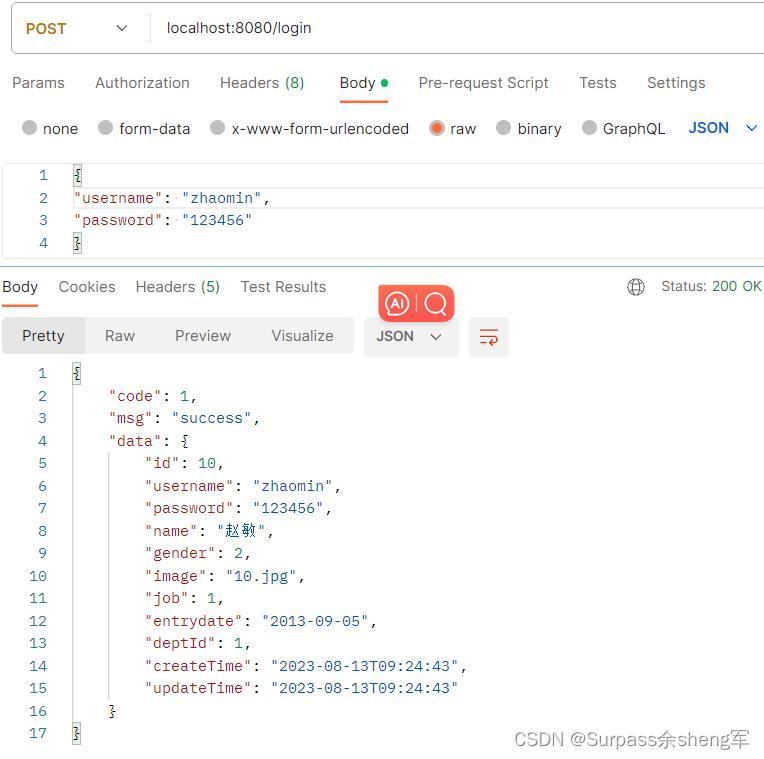Open the blue JSON body format dropdown
764x759 pixels.
pos(723,128)
